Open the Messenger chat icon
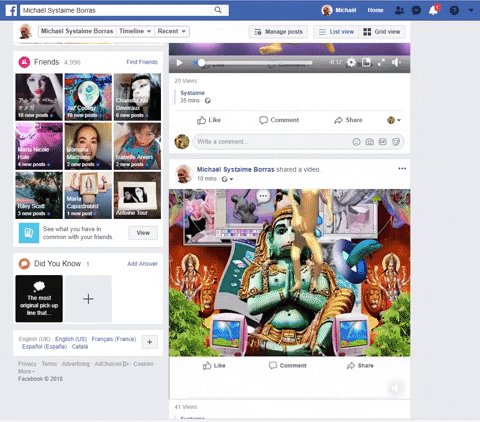Image resolution: width=480 pixels, height=422 pixels. point(416,11)
